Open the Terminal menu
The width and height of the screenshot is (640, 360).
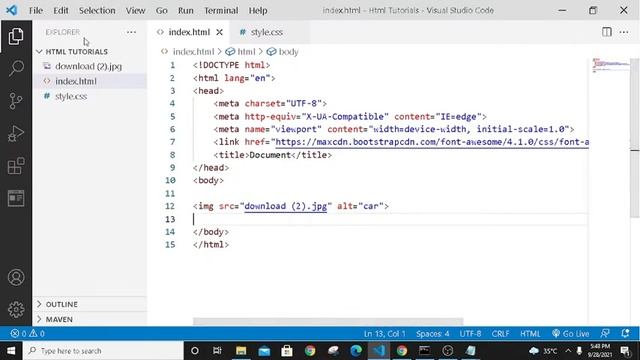[221, 10]
